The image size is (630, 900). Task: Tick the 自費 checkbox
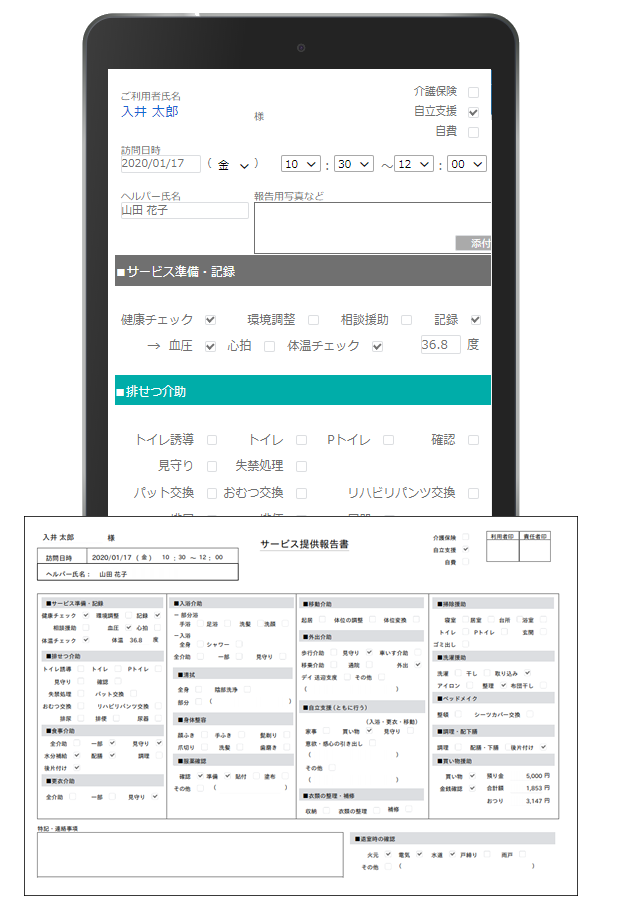click(474, 131)
